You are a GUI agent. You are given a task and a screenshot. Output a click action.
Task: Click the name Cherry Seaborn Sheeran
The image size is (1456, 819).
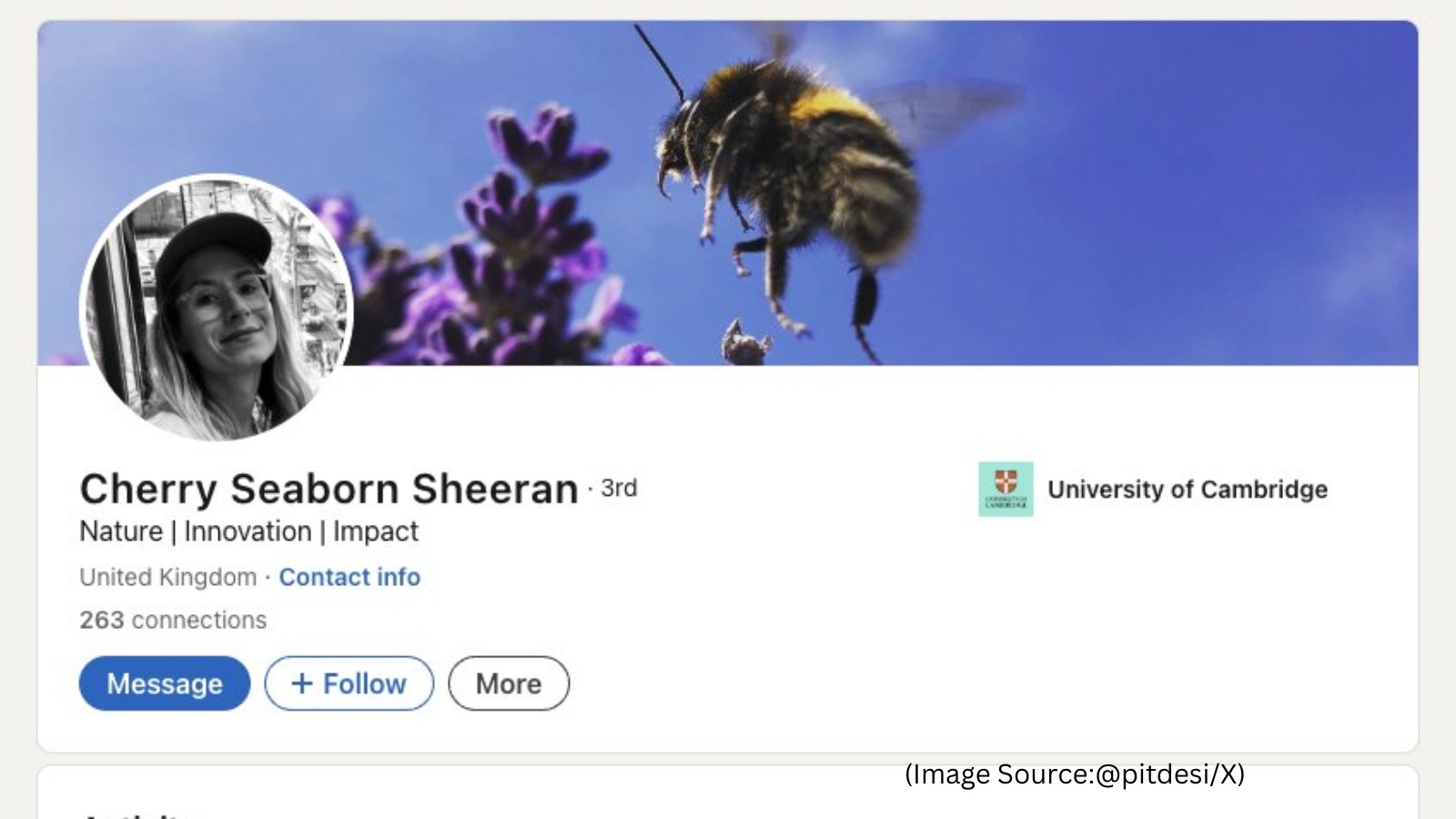[329, 489]
